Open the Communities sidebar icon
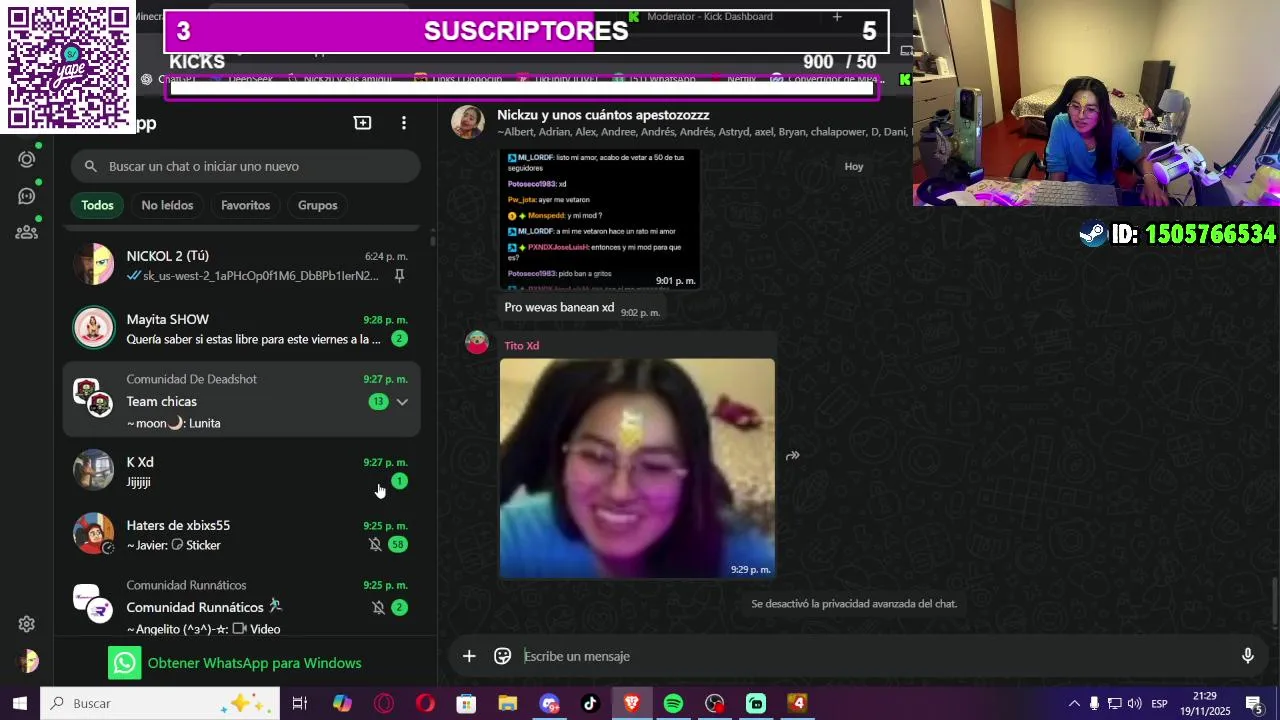Screen dimensions: 1280x720 (x=27, y=232)
